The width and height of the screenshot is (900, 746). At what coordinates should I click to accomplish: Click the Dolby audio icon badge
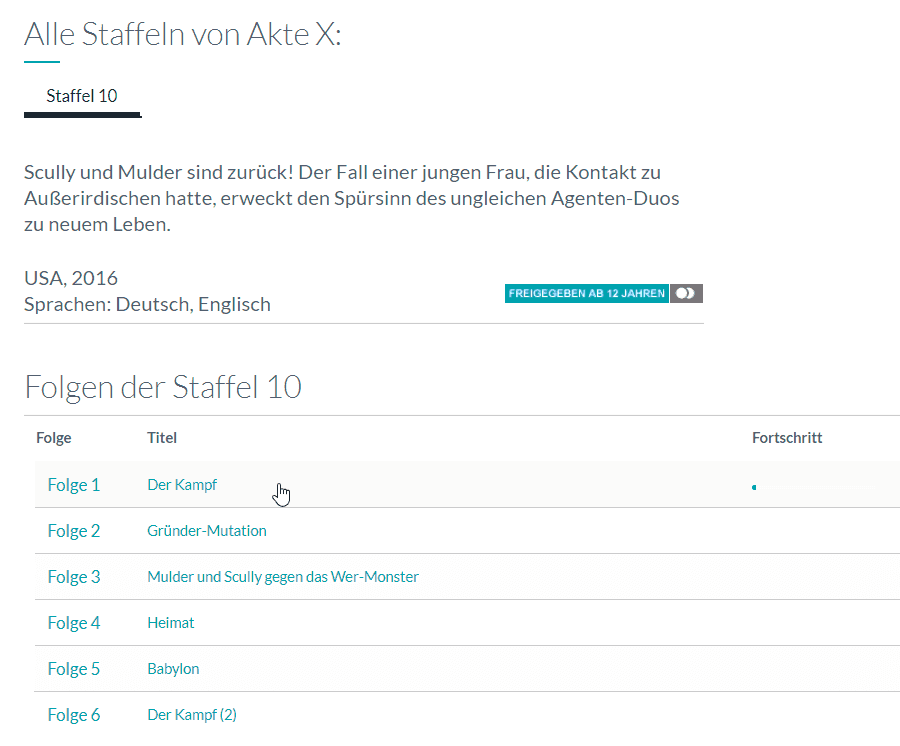(686, 293)
